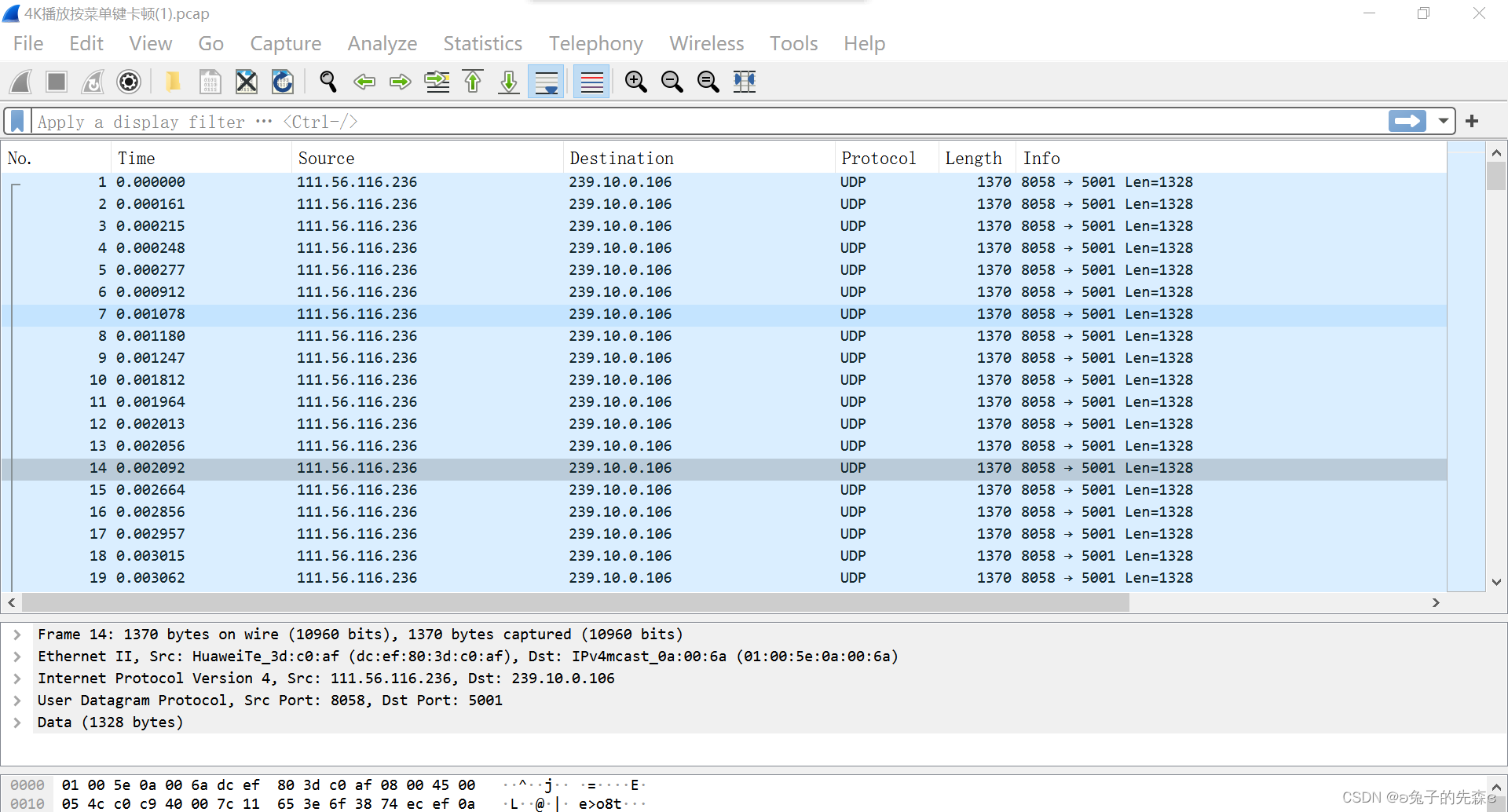Sort by the Time column header
Viewport: 1508px width, 812px height.
201,159
